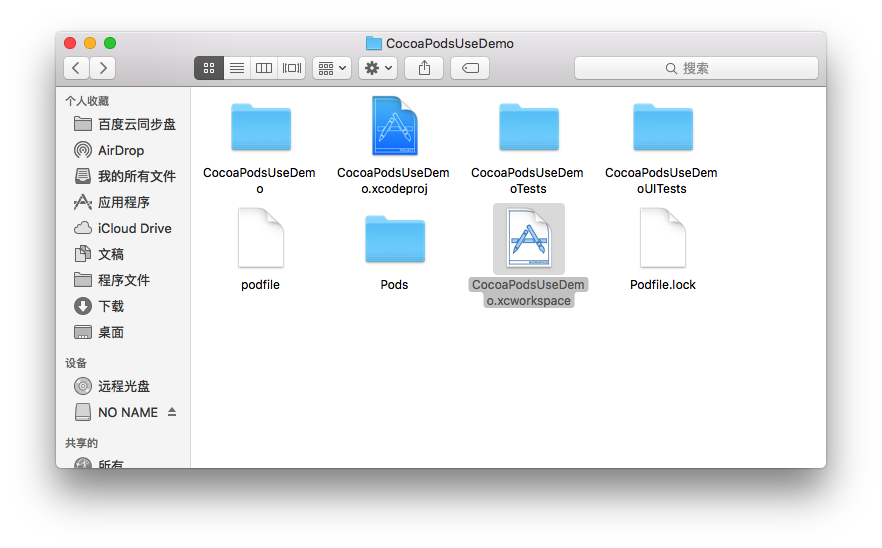Open the gear action menu
Screen dimensions: 882x548
click(378, 68)
